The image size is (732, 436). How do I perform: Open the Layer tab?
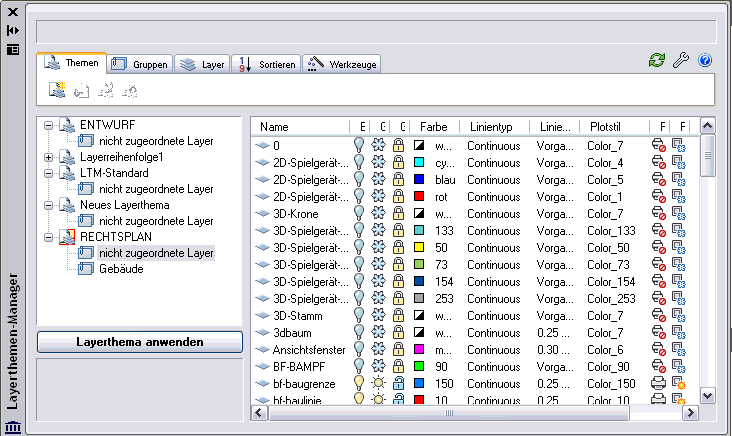tap(203, 64)
